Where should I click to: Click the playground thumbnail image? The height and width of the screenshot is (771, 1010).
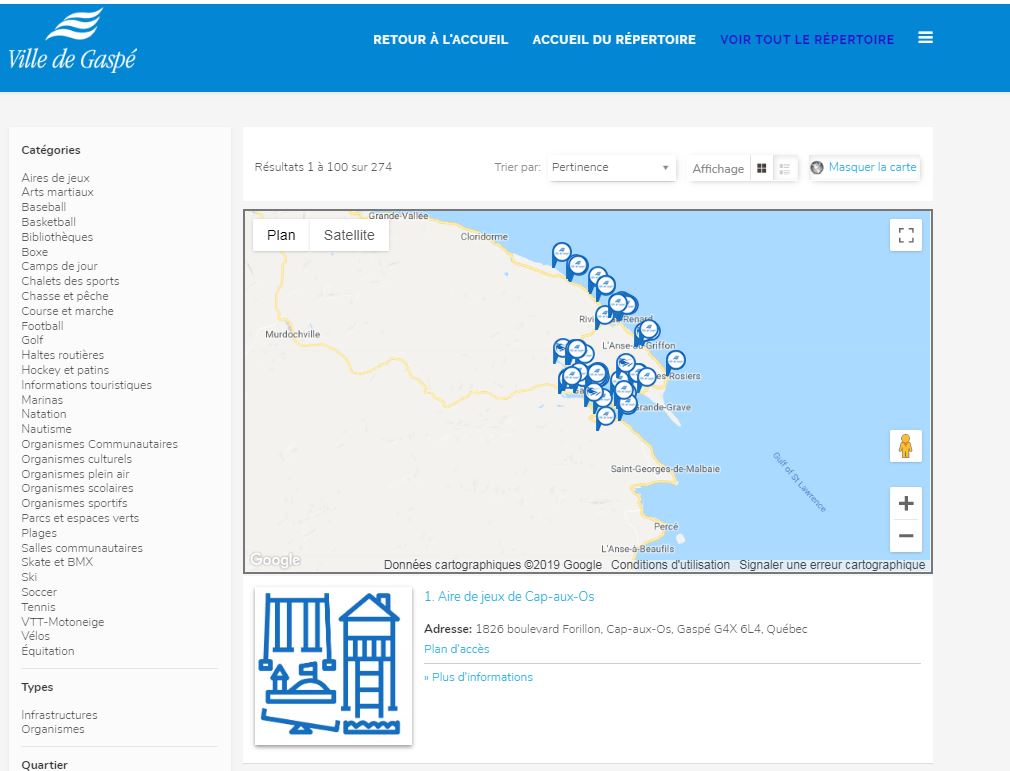[334, 666]
